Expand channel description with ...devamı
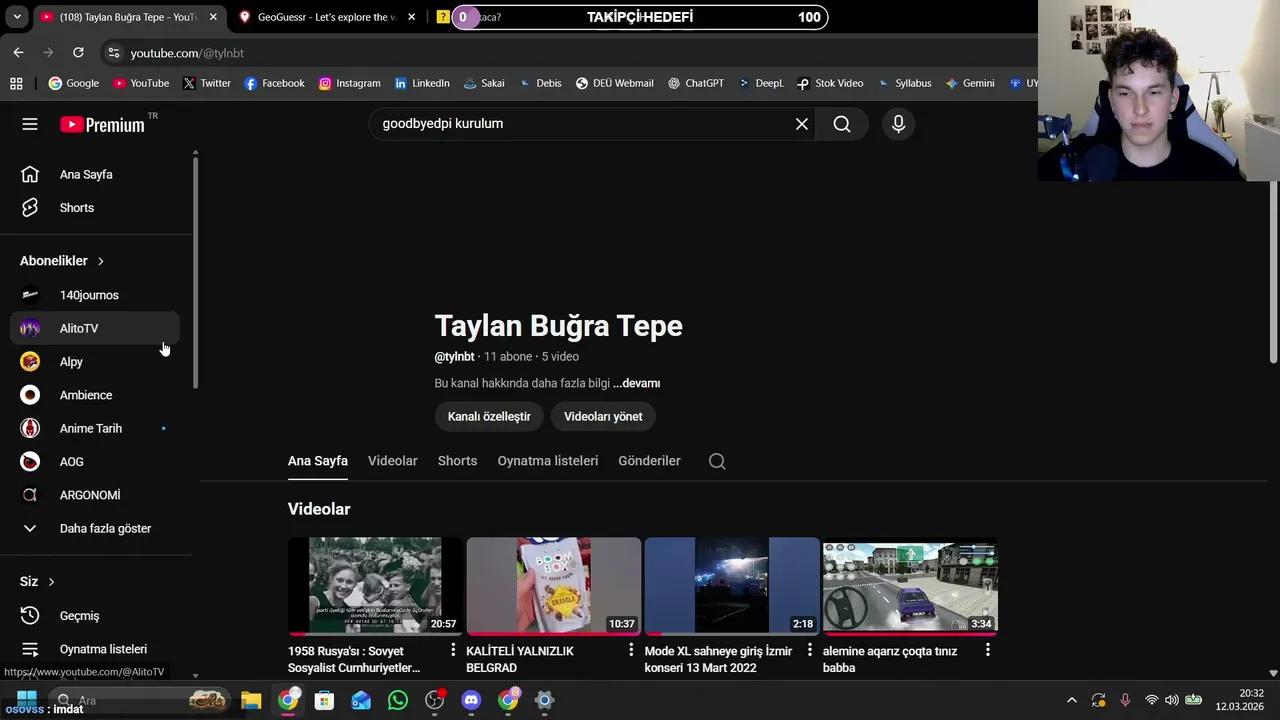The image size is (1280, 720). pyautogui.click(x=636, y=383)
